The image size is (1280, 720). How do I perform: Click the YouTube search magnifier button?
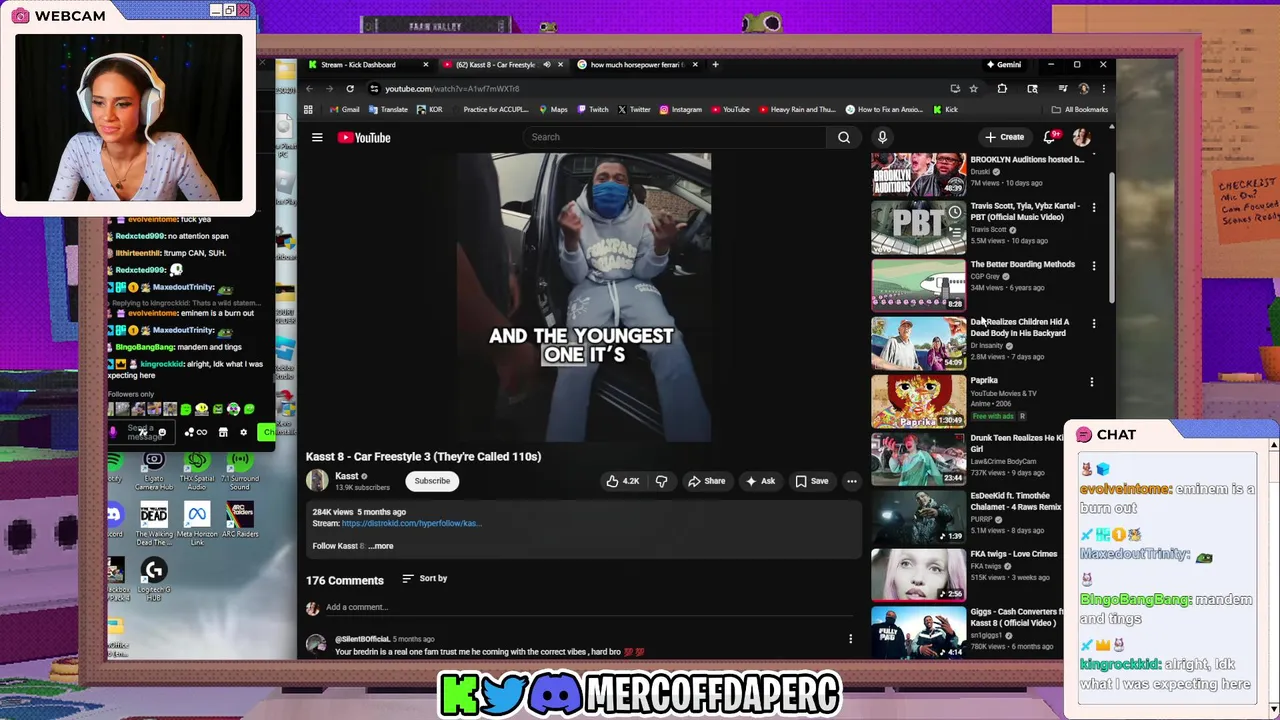pos(844,137)
